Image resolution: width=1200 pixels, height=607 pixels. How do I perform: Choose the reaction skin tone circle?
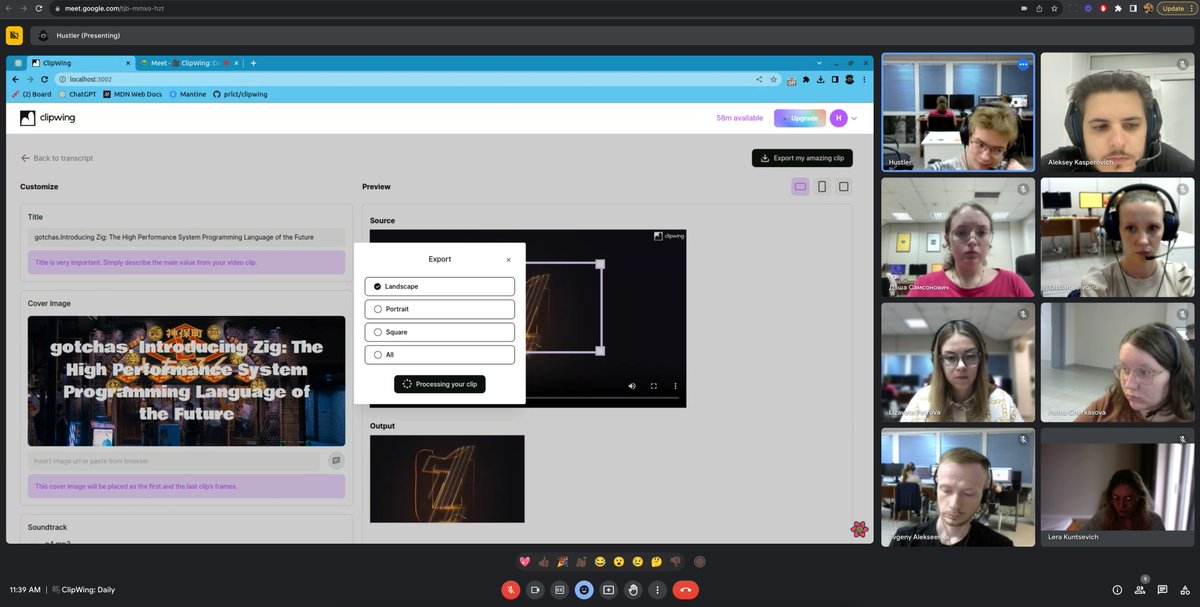tap(700, 562)
